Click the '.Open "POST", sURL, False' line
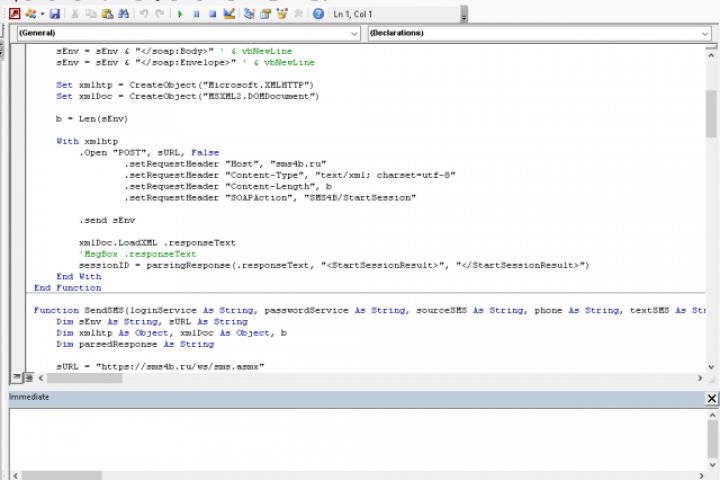The height and width of the screenshot is (480, 720). (149, 152)
